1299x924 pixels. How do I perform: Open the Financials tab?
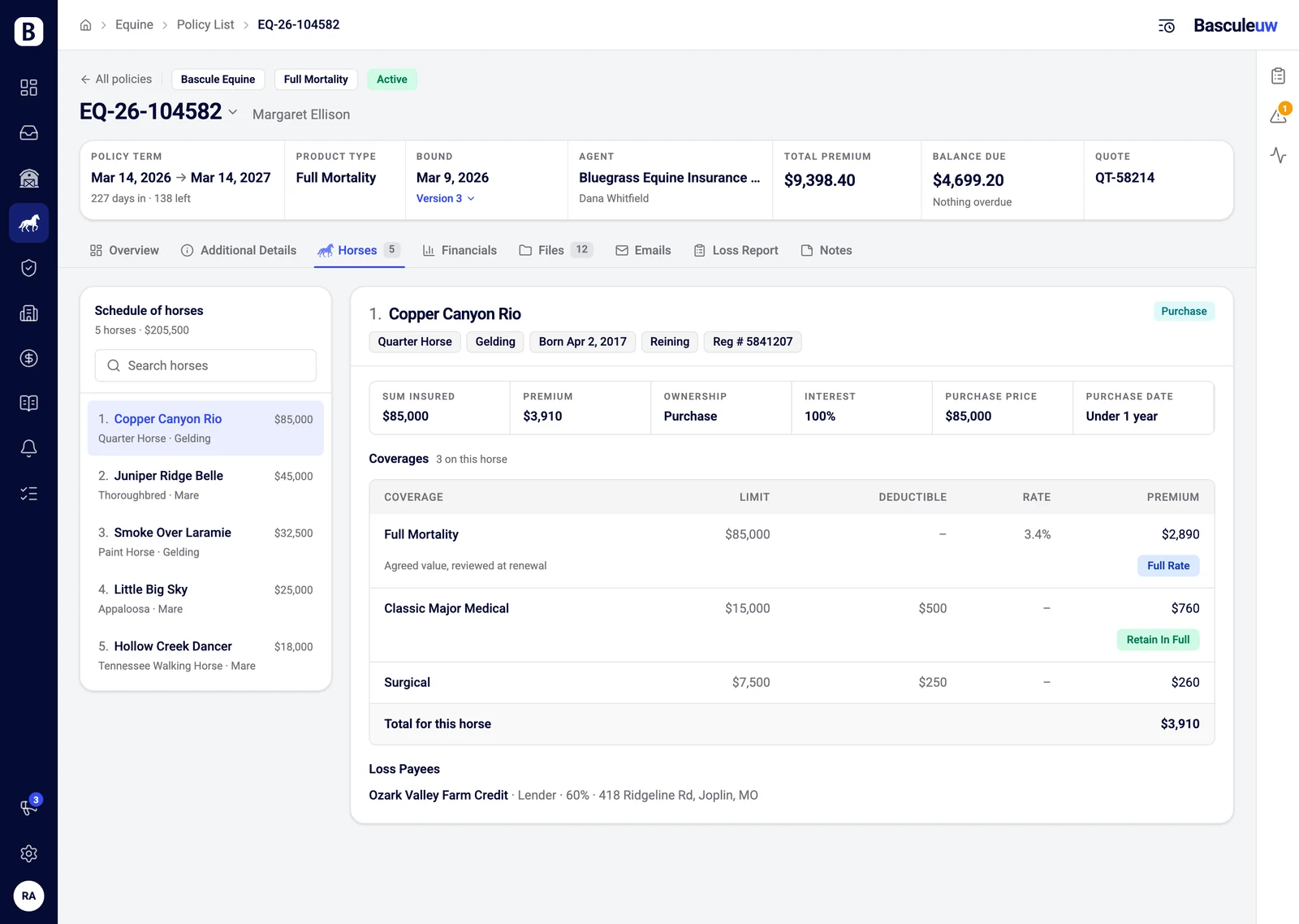(x=460, y=250)
